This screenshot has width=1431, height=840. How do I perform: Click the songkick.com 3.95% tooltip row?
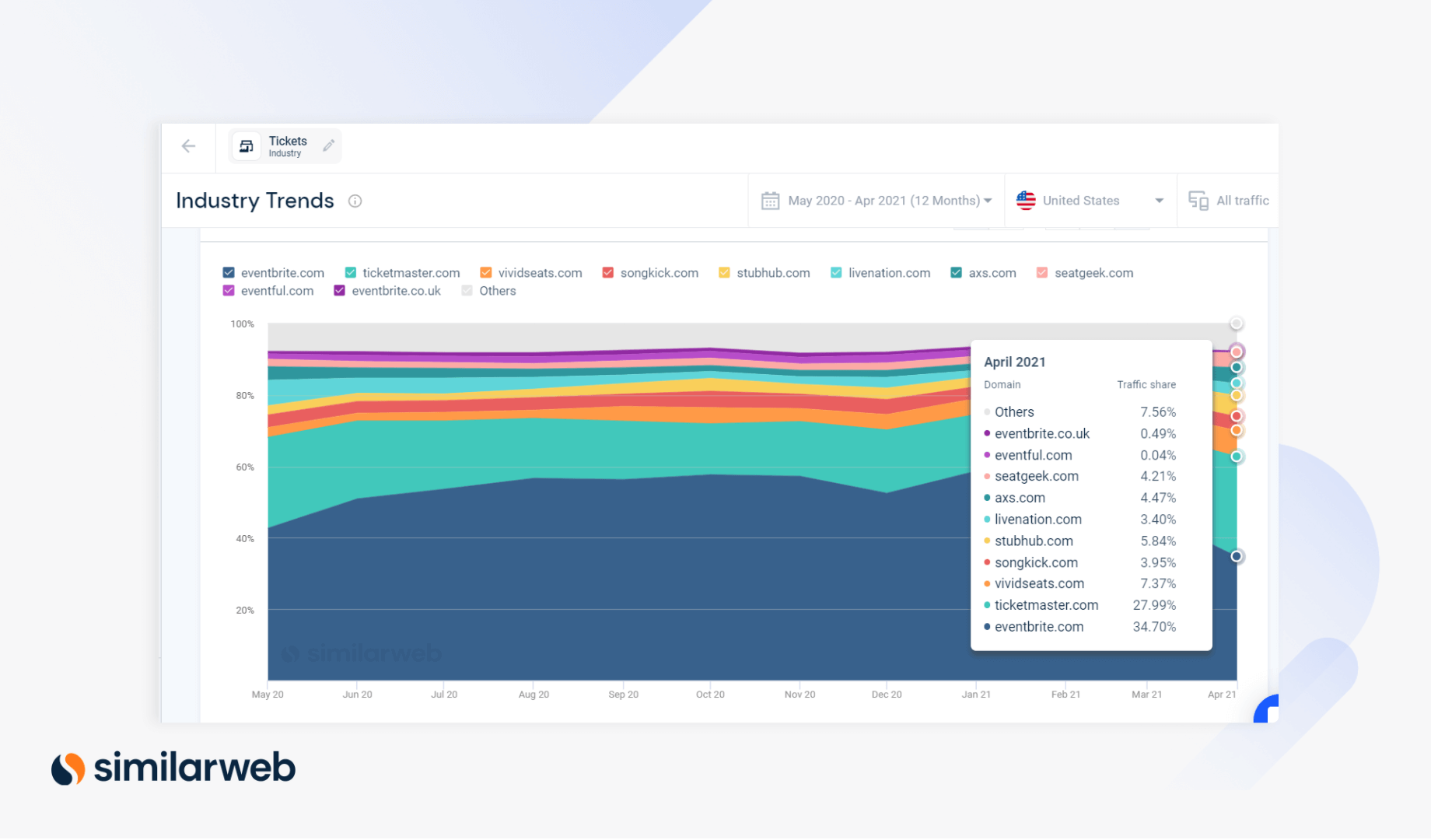click(1080, 562)
